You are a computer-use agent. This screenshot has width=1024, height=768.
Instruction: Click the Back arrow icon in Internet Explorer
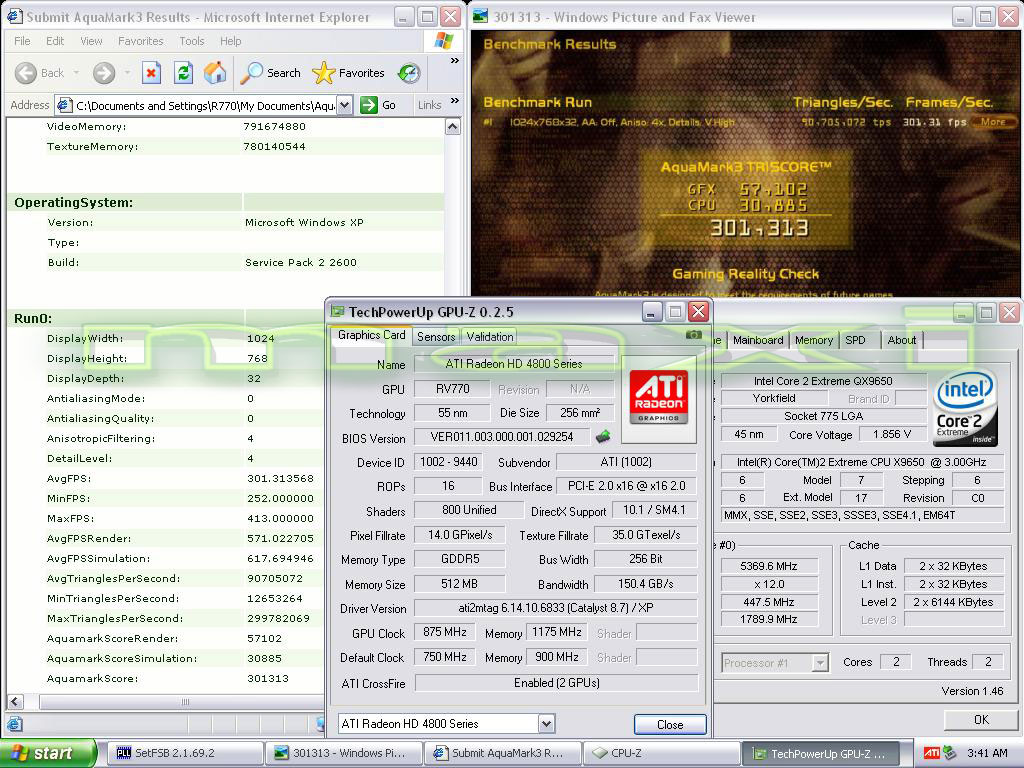26,73
